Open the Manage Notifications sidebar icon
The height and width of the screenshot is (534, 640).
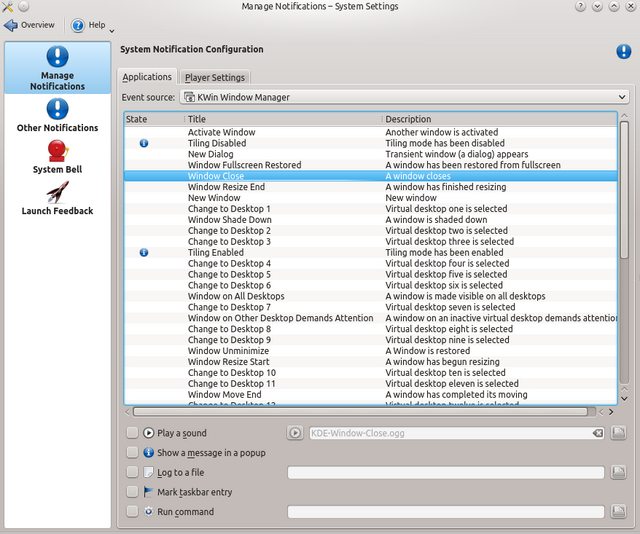57,68
